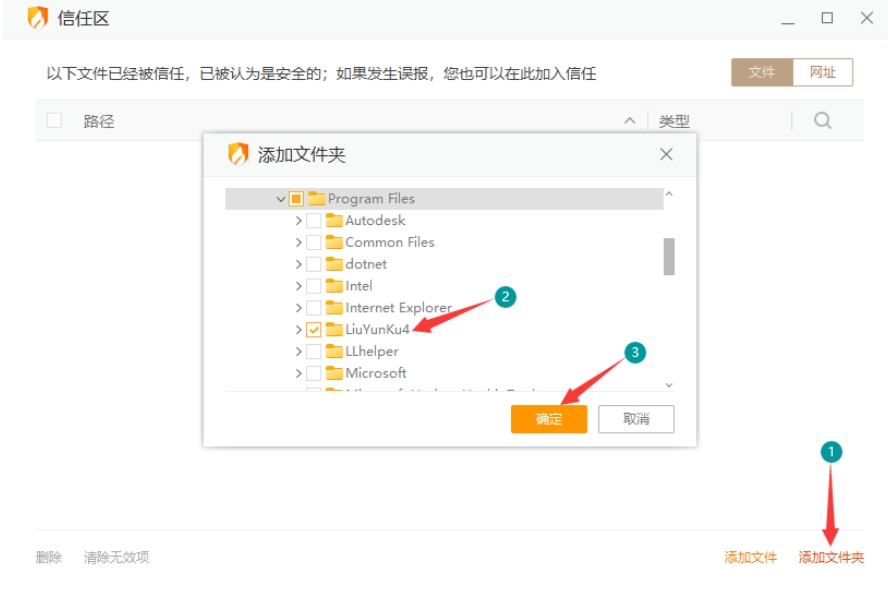Collapse the Program Files tree node
Screen dimensions: 888x589
coord(280,199)
